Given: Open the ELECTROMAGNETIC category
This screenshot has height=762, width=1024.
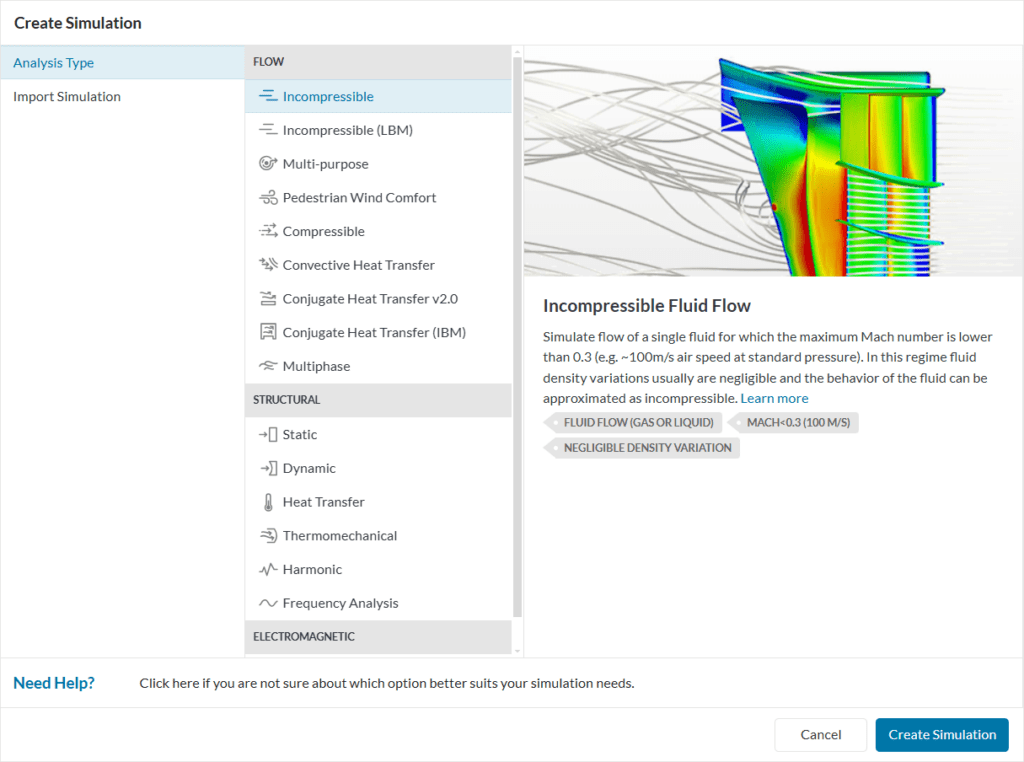Looking at the screenshot, I should [x=378, y=637].
